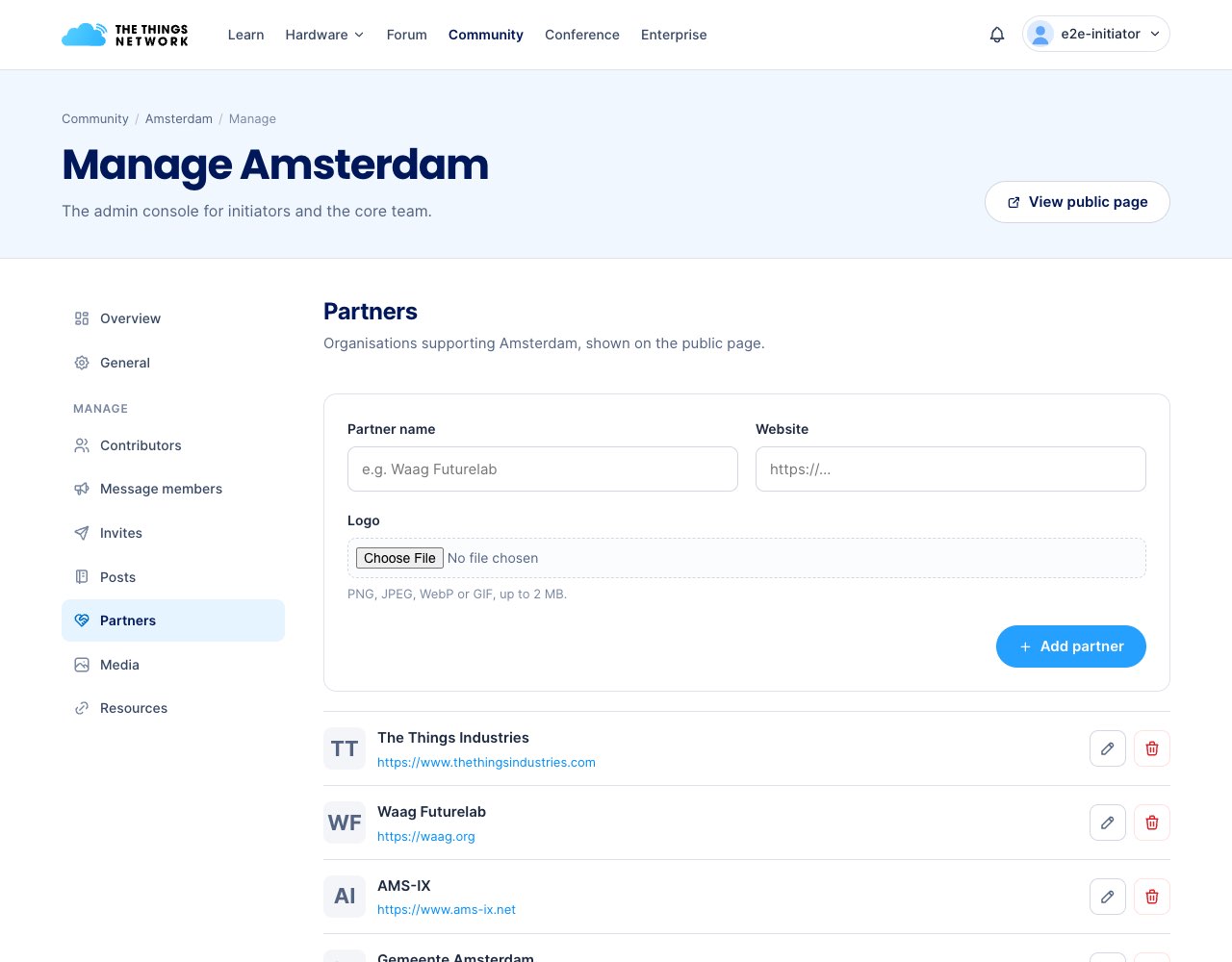Open Invites in the sidebar
This screenshot has width=1232, height=962.
tap(173, 533)
